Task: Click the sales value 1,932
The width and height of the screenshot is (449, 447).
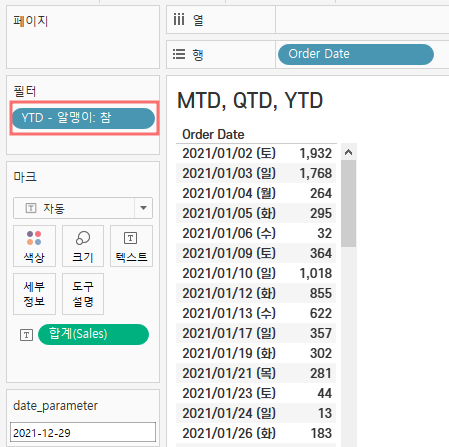Action: (x=316, y=153)
